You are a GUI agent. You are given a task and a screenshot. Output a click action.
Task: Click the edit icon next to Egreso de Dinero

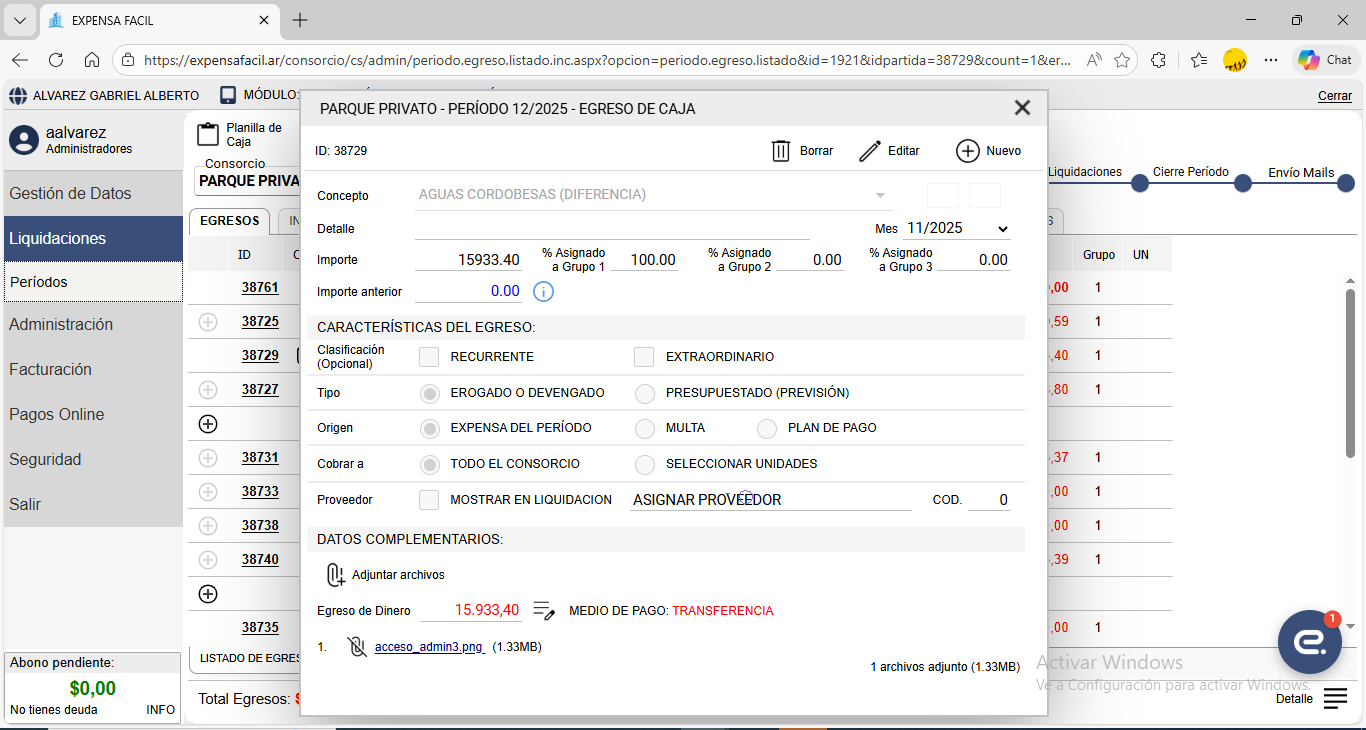coord(544,610)
